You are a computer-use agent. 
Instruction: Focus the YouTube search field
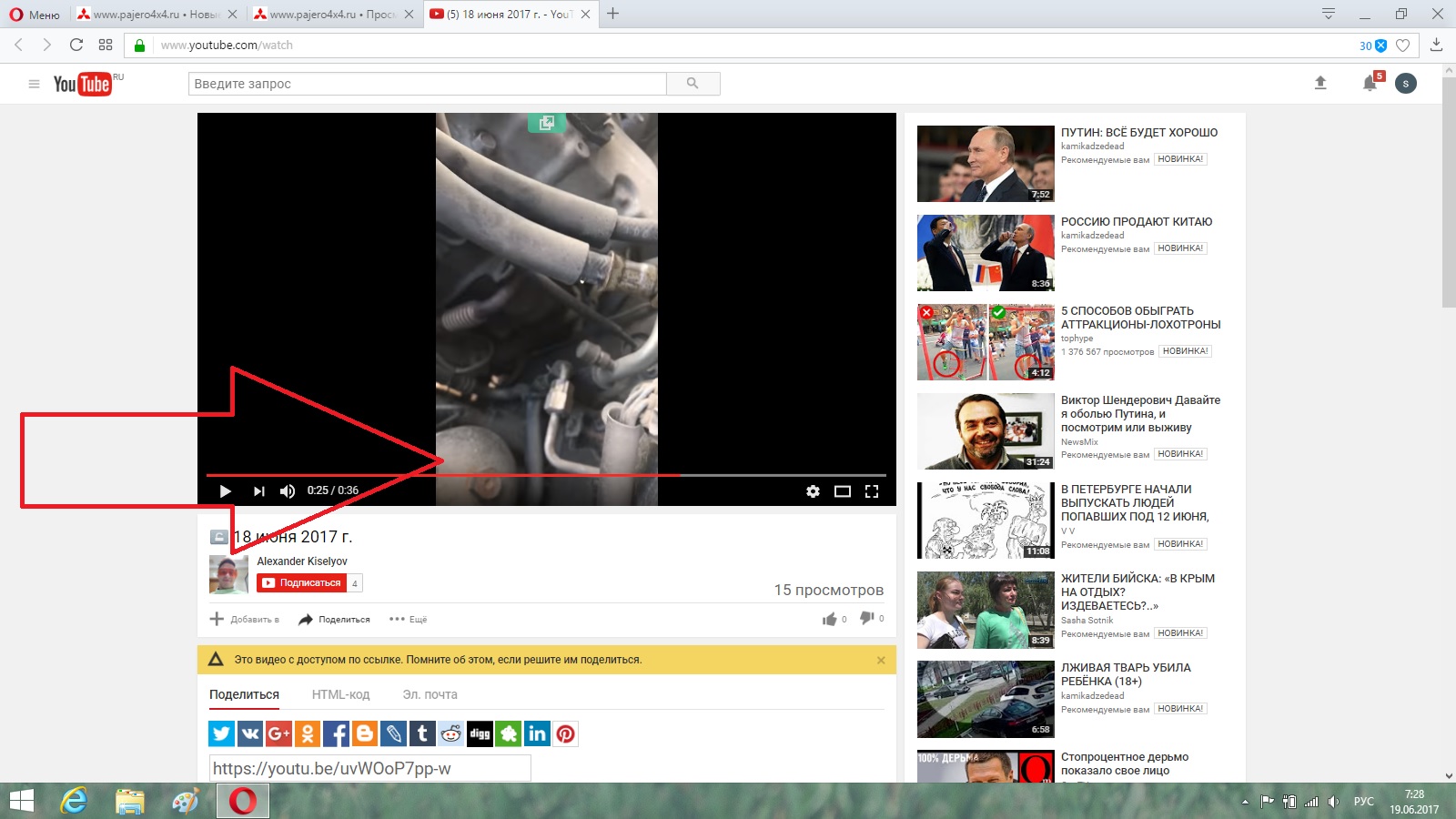pos(428,84)
